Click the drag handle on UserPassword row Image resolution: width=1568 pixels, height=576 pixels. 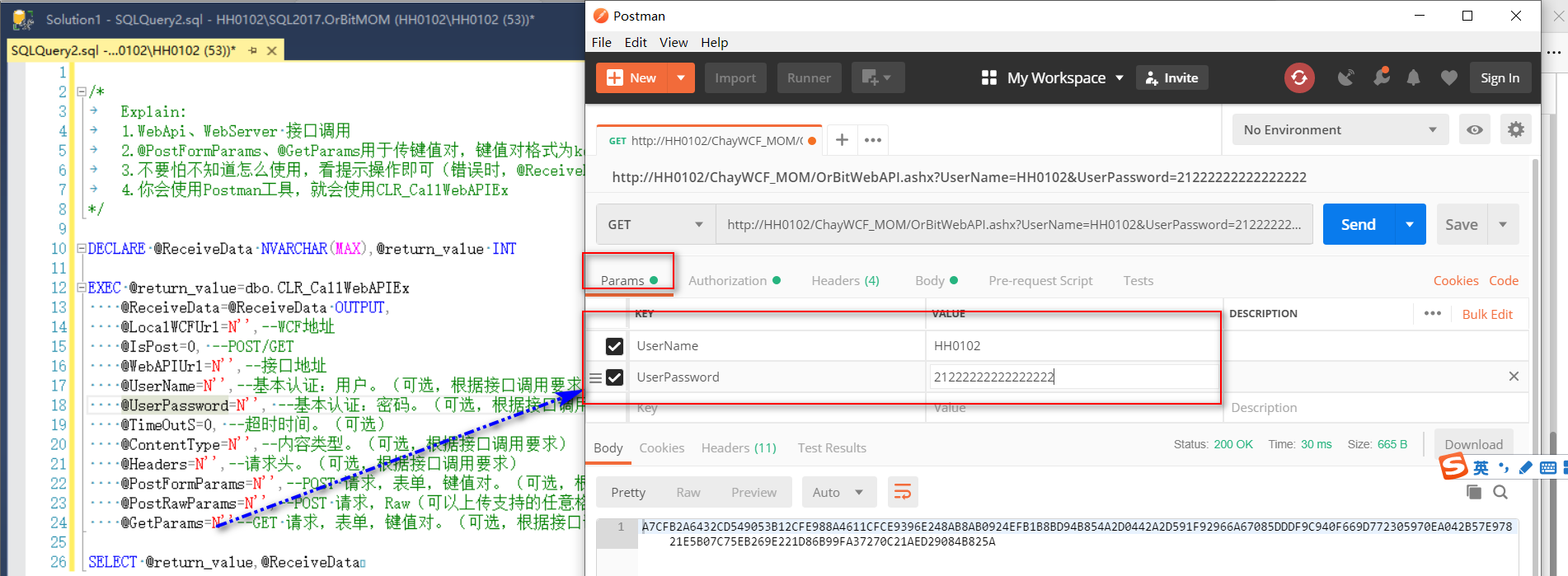tap(594, 378)
